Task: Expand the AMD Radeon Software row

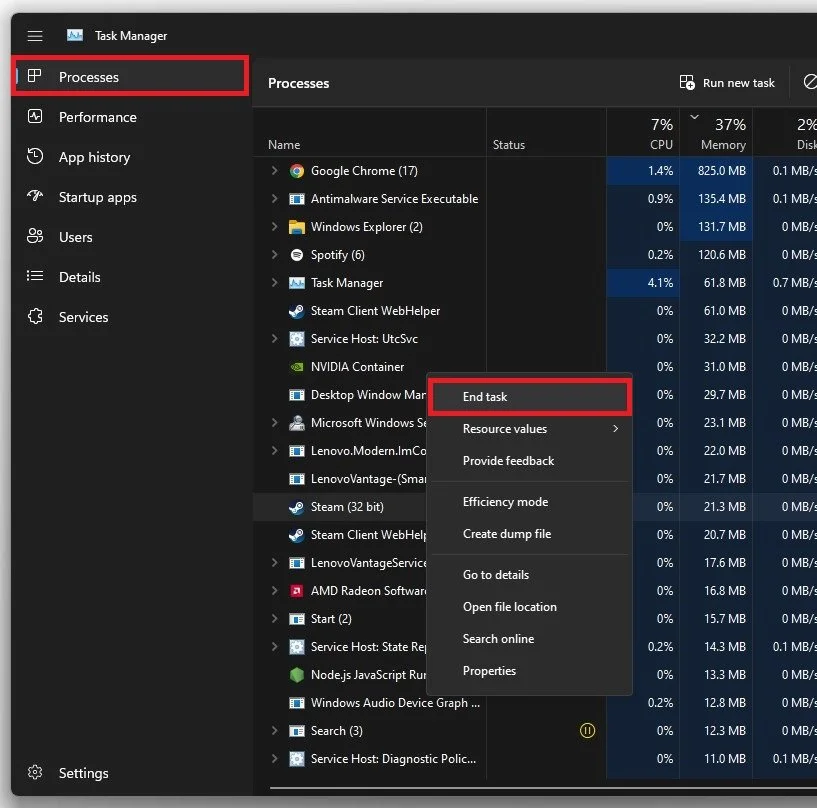Action: [x=275, y=591]
